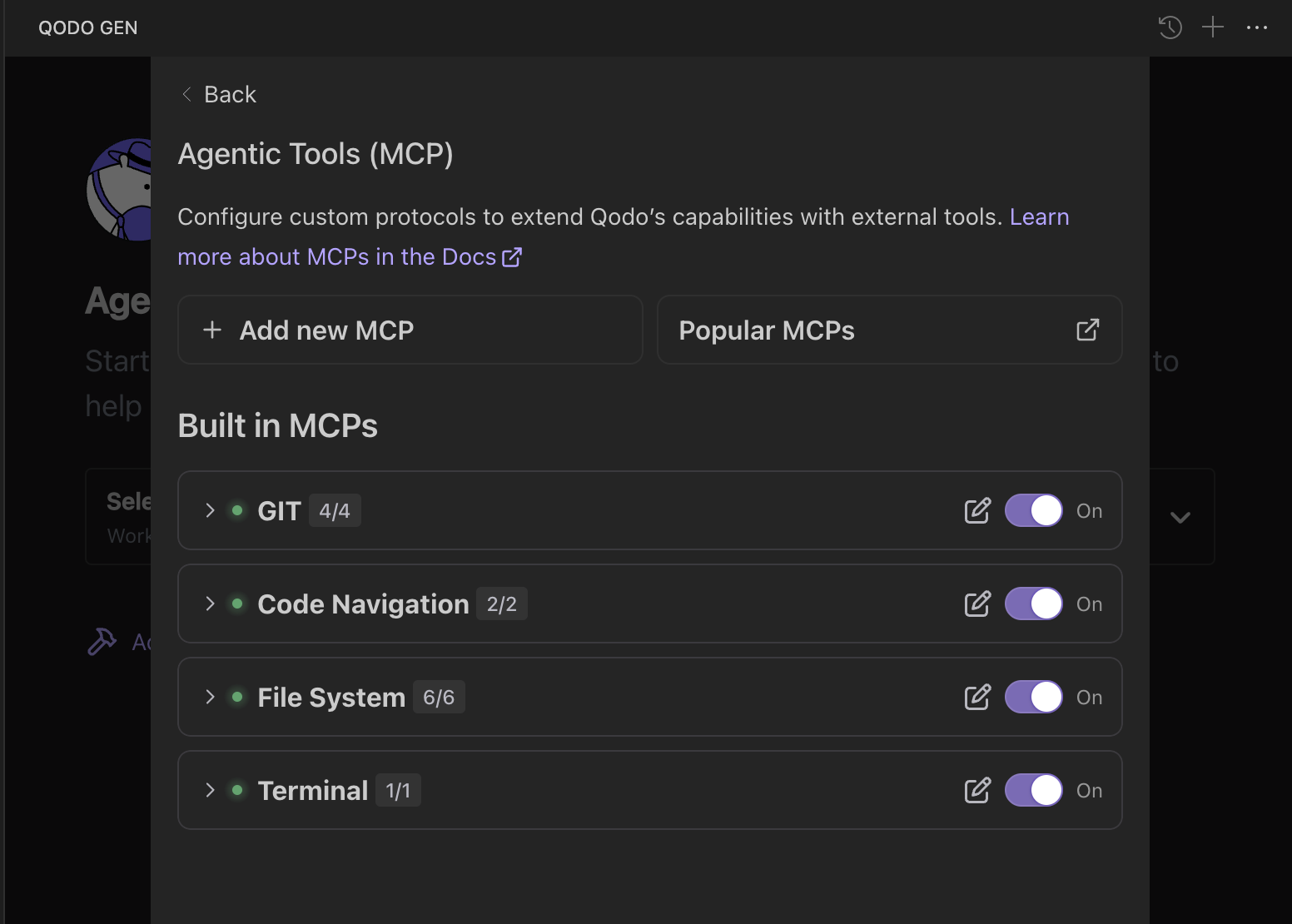Click the QODO GEN panel title
1292x924 pixels.
coord(88,27)
